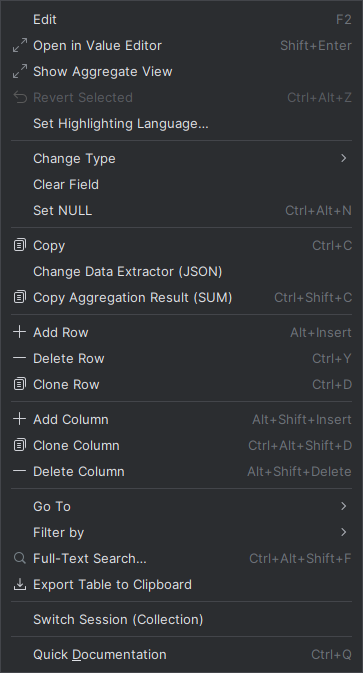Click the copy icon beside Copy Aggregation Result

pyautogui.click(x=20, y=297)
